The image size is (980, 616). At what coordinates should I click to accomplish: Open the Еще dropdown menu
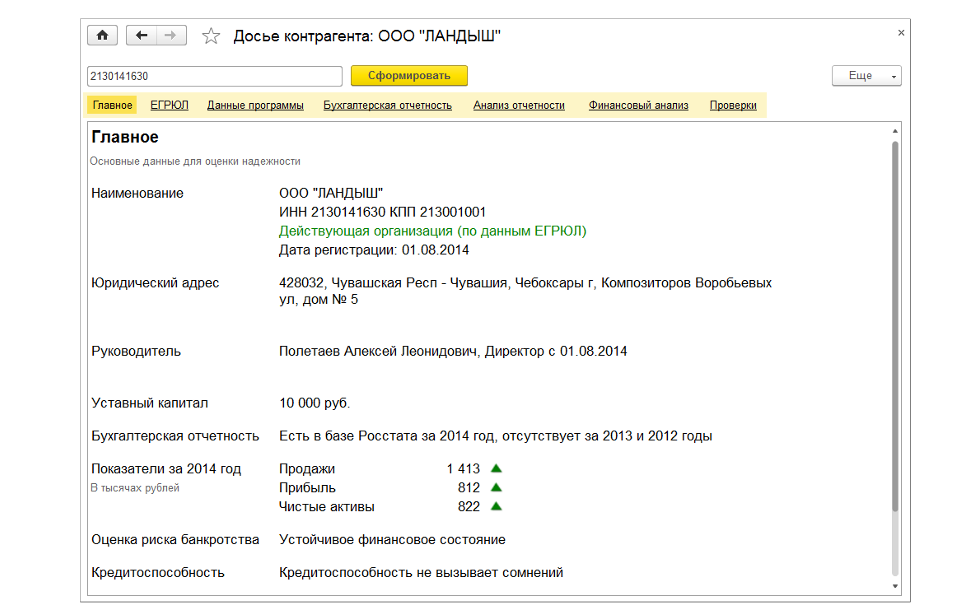pyautogui.click(x=866, y=76)
